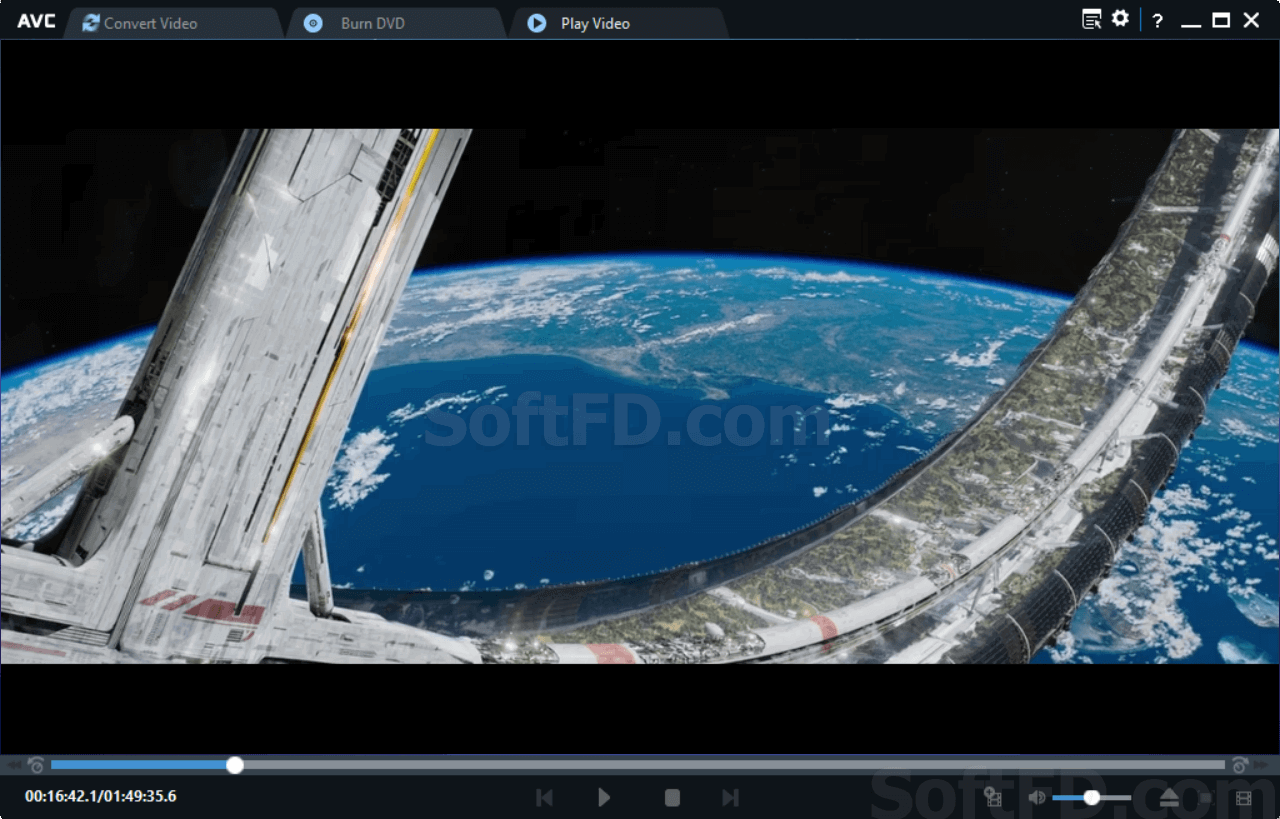
Task: Mute audio via the speaker icon
Action: [x=1037, y=797]
